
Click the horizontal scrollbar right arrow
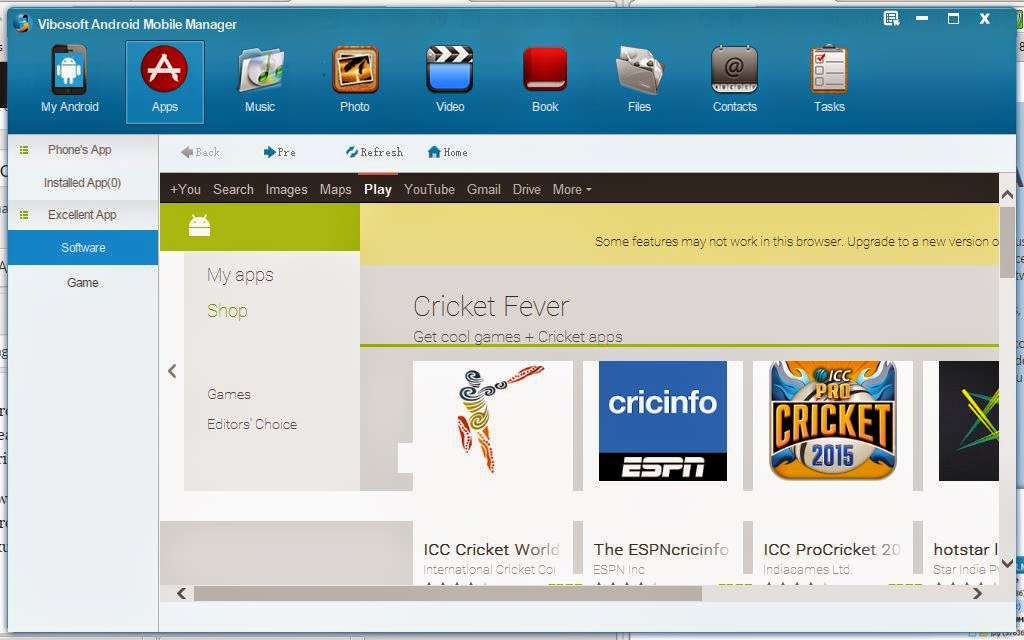pyautogui.click(x=978, y=593)
